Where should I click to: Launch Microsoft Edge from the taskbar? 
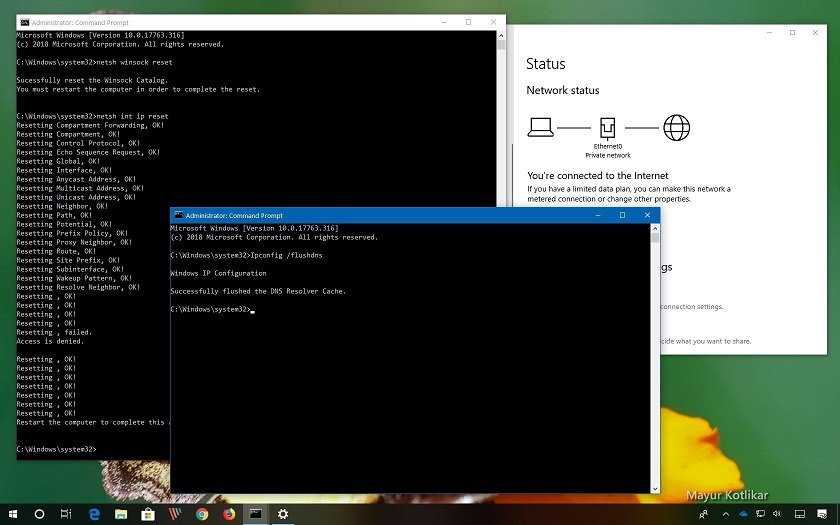coord(94,514)
